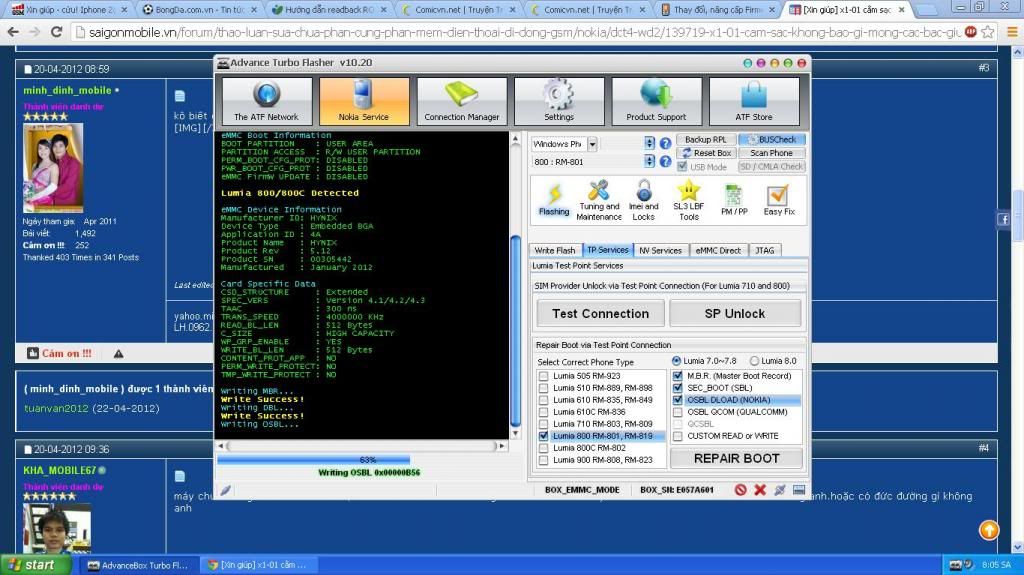Open SL3 LBF Tools star icon
The width and height of the screenshot is (1024, 575).
click(x=688, y=200)
